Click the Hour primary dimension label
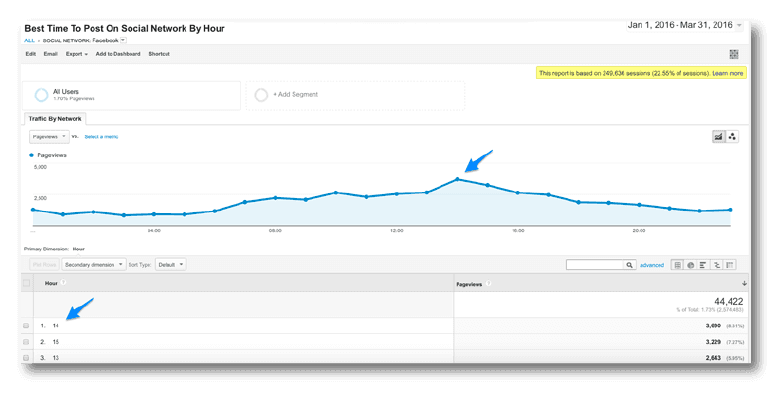Viewport: 769px width, 409px height. point(78,249)
